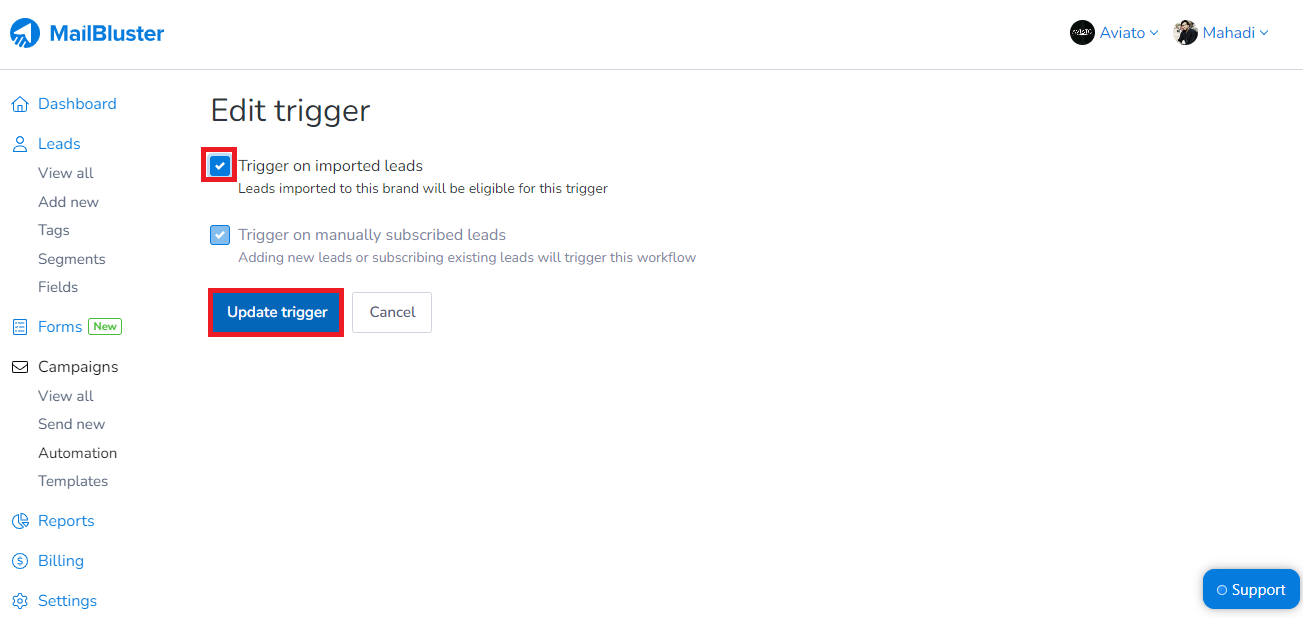The height and width of the screenshot is (618, 1303).
Task: Click the Reports pie chart icon
Action: (x=20, y=520)
